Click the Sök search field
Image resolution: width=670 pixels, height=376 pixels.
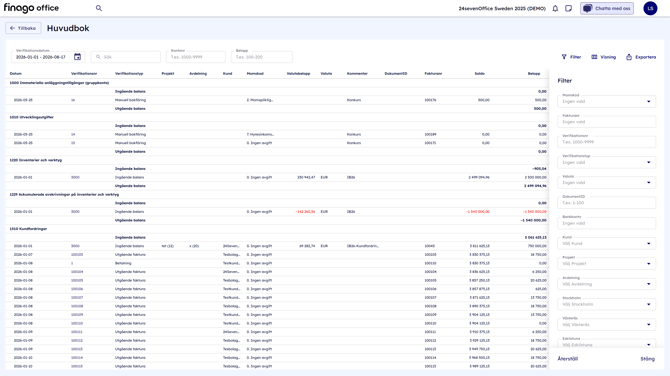(126, 57)
